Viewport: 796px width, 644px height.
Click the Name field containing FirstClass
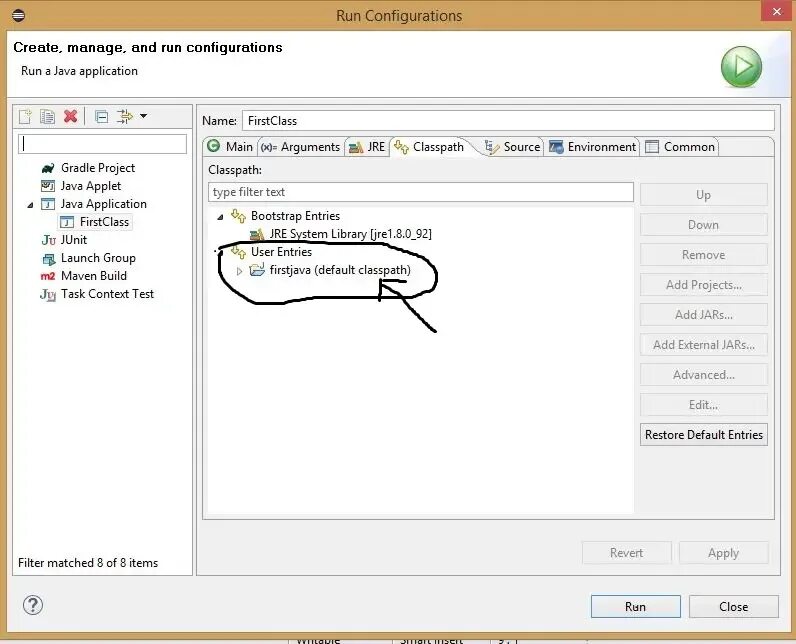(x=508, y=121)
